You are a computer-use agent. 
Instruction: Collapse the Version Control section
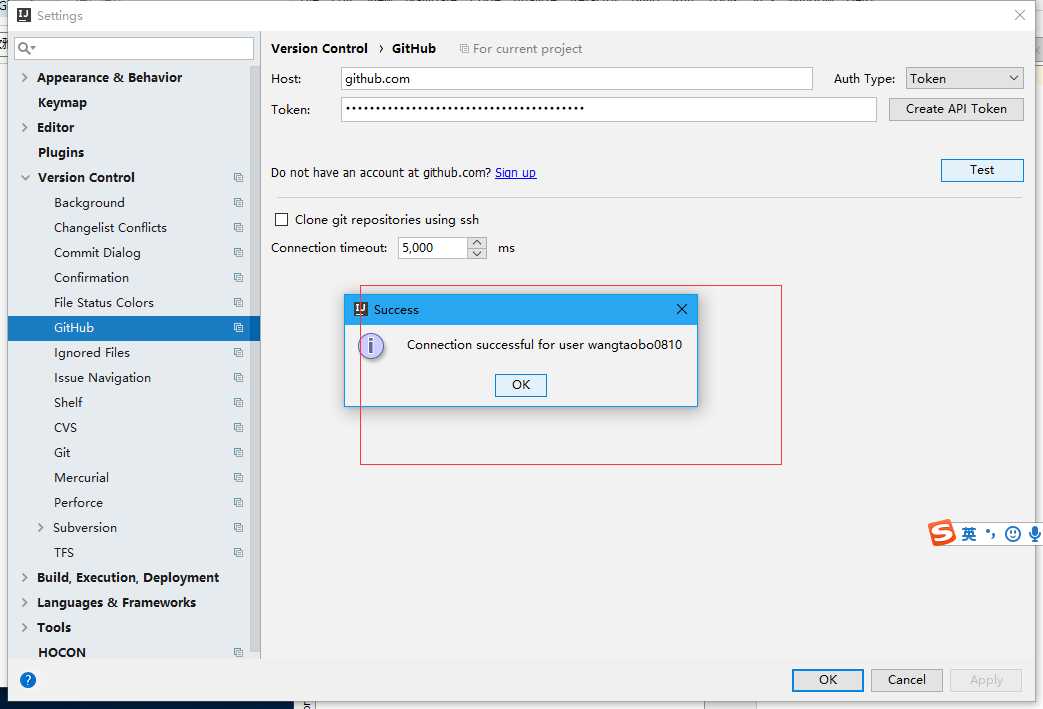pos(25,178)
